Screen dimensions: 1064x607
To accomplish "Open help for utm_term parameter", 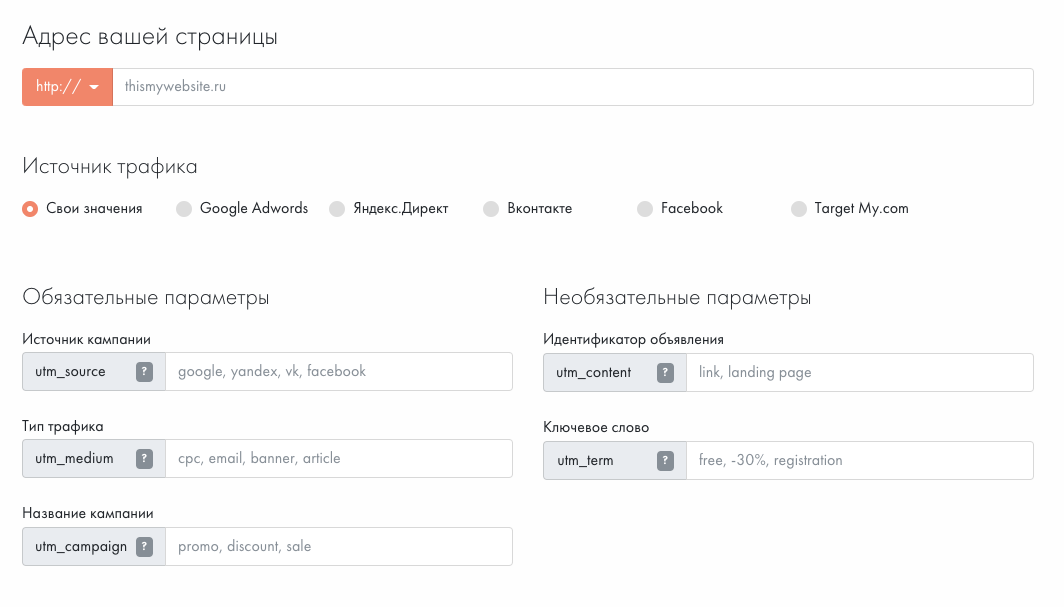I will 665,460.
